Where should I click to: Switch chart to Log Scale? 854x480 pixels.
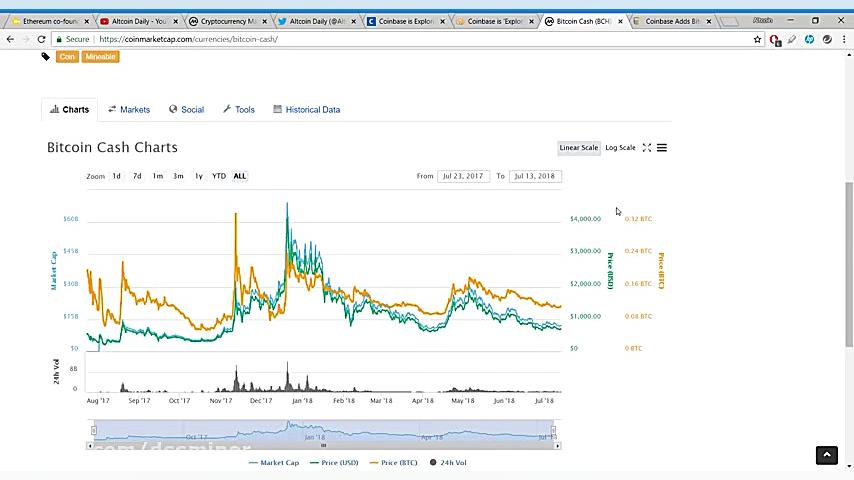[x=620, y=148]
